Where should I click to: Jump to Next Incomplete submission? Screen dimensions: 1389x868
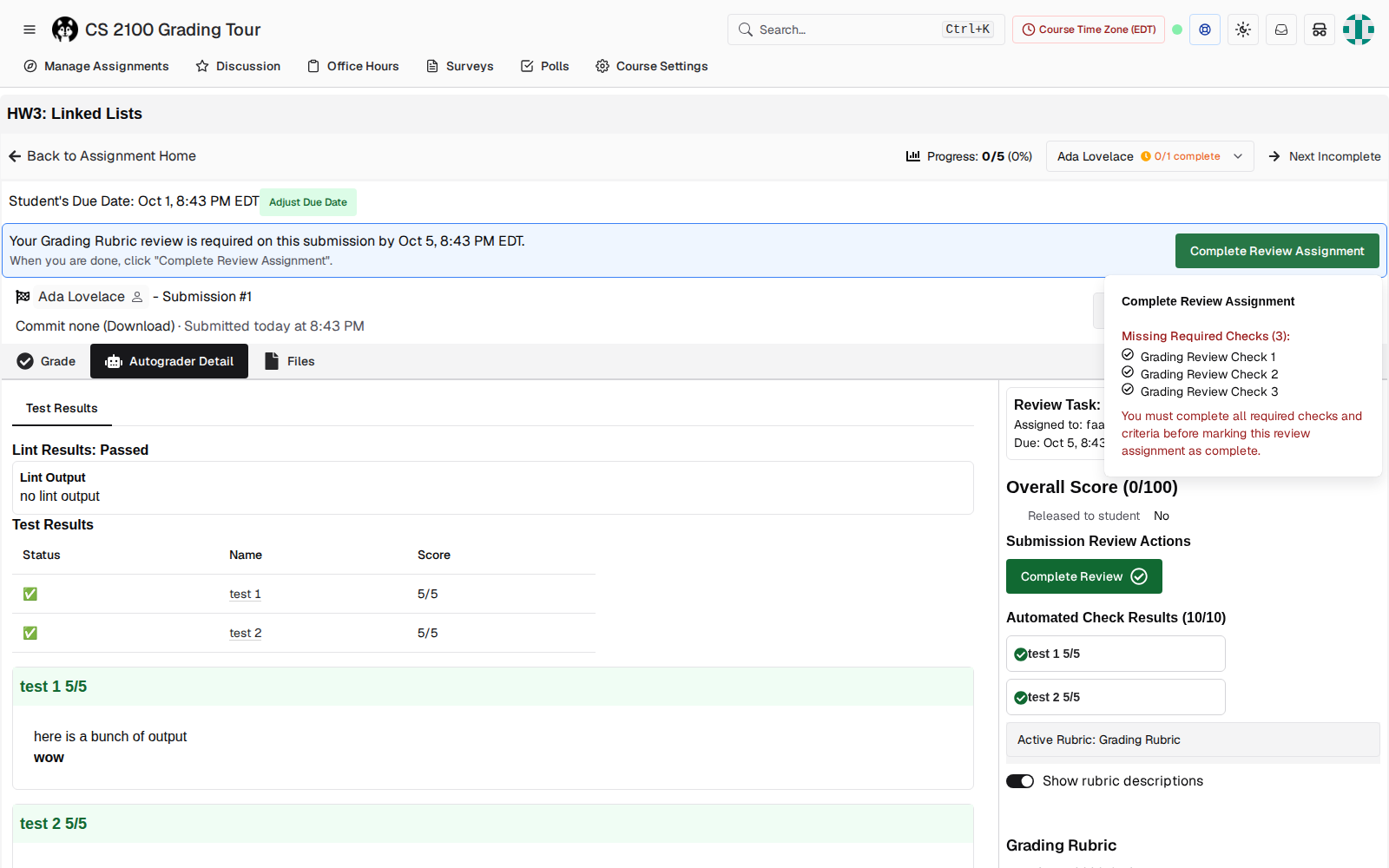pyautogui.click(x=1325, y=156)
